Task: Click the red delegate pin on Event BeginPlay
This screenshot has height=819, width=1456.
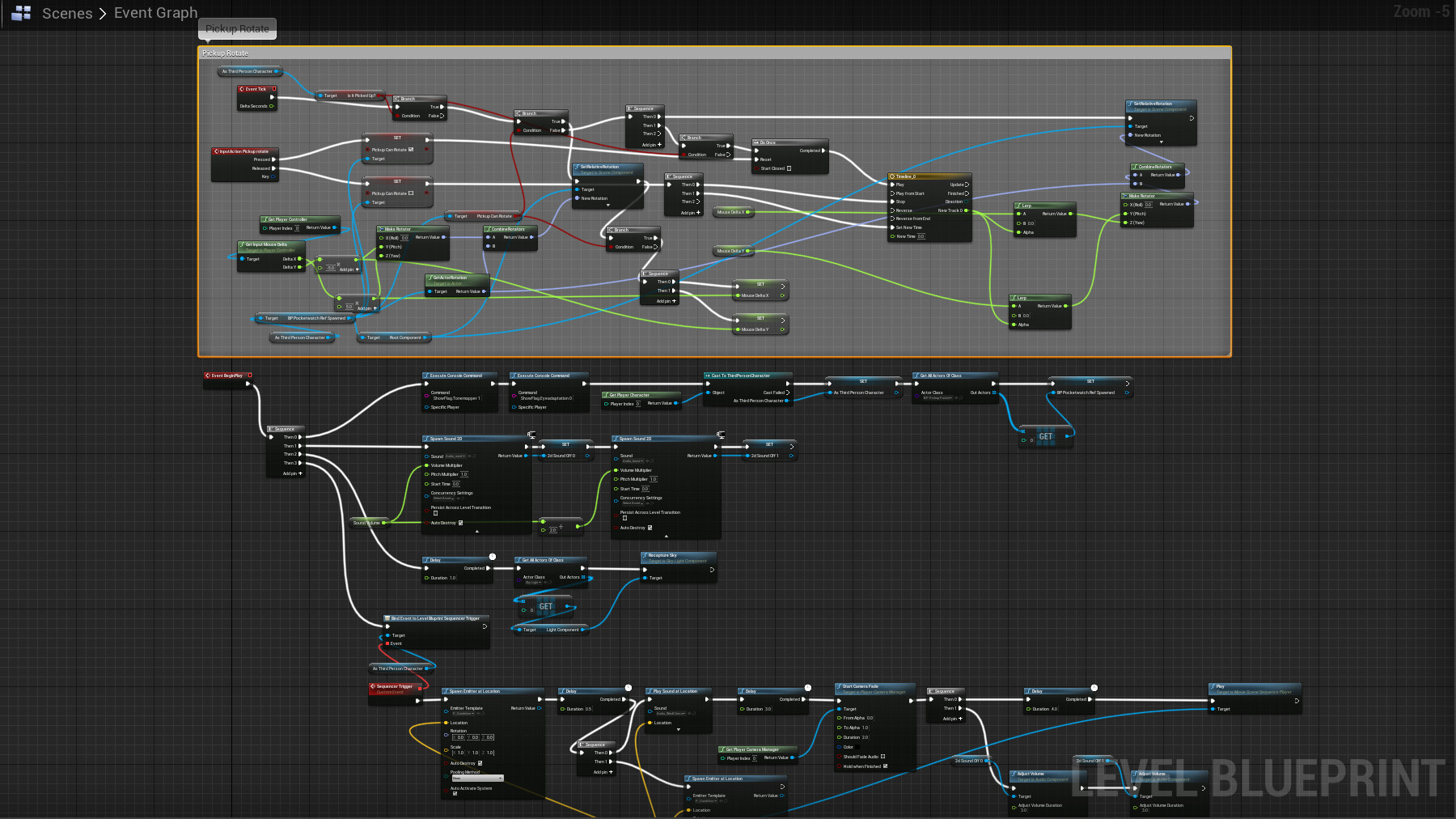Action: (250, 376)
